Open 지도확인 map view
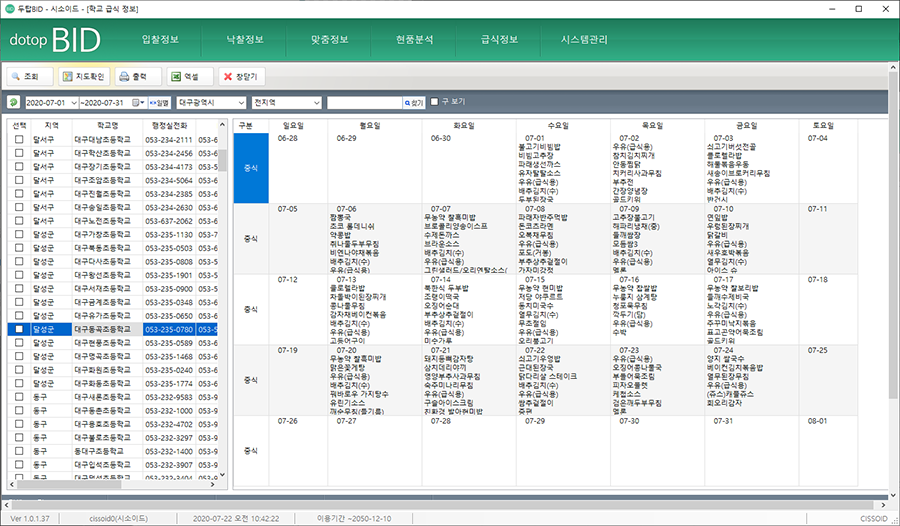900x526 pixels. [x=83, y=76]
